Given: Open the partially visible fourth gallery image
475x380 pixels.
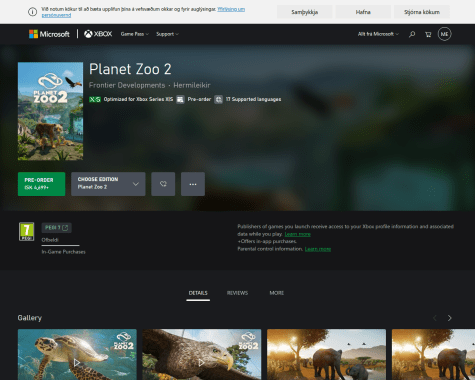Looking at the screenshot, I should [x=433, y=355].
